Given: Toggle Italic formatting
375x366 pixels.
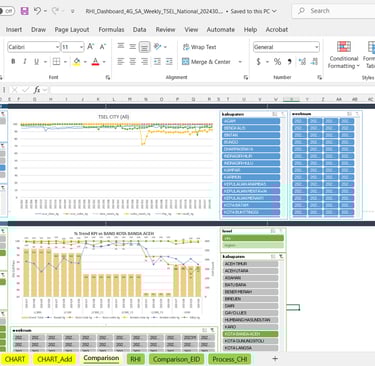Looking at the screenshot, I should [24, 62].
